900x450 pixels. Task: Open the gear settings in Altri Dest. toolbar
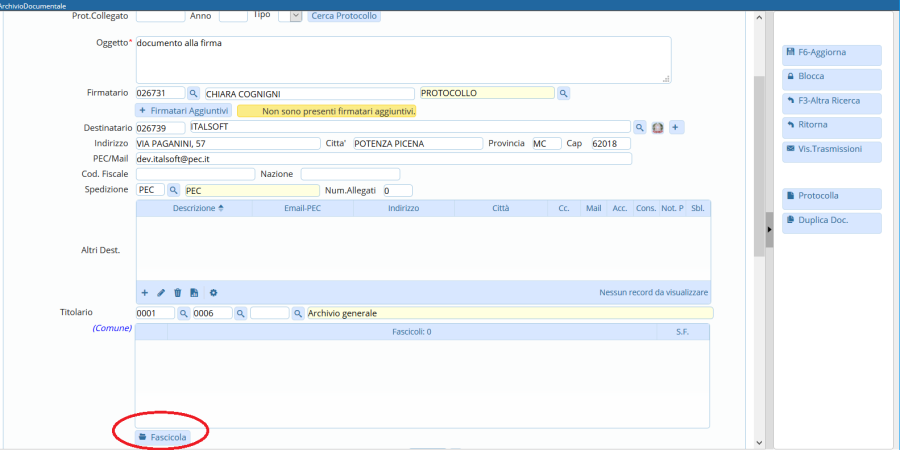[213, 292]
